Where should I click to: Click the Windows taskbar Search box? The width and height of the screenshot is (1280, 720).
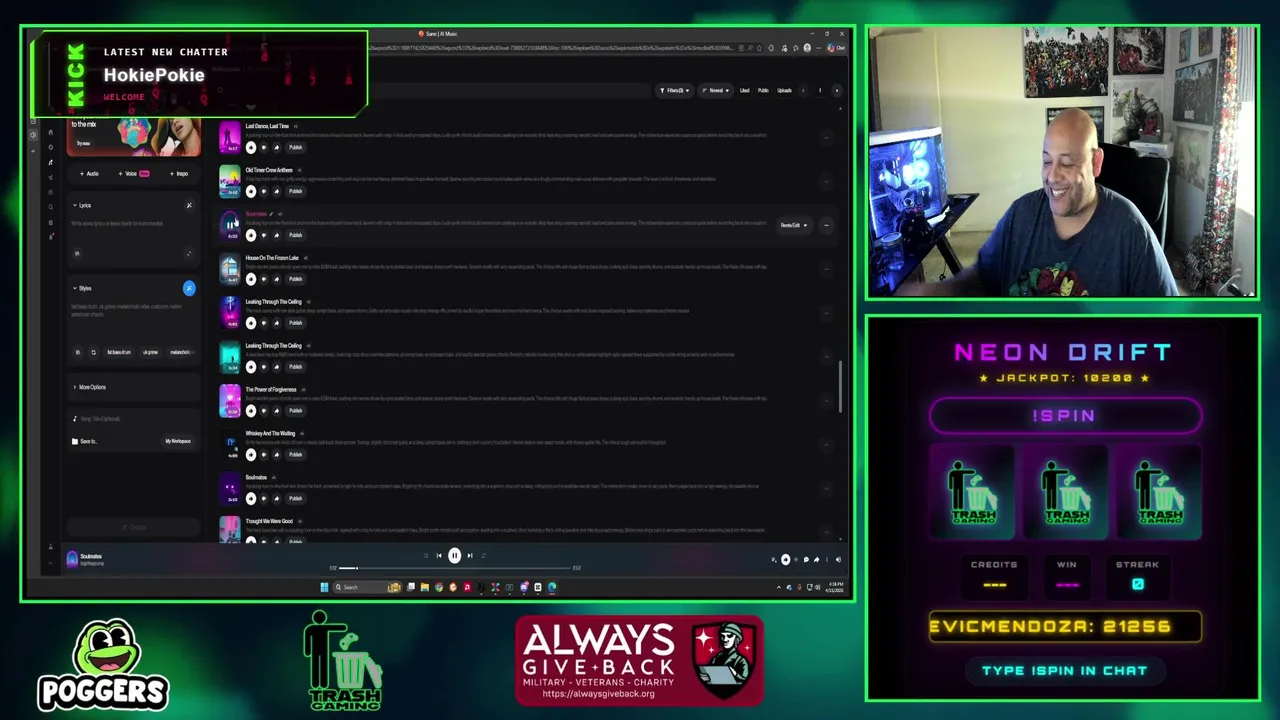(368, 587)
